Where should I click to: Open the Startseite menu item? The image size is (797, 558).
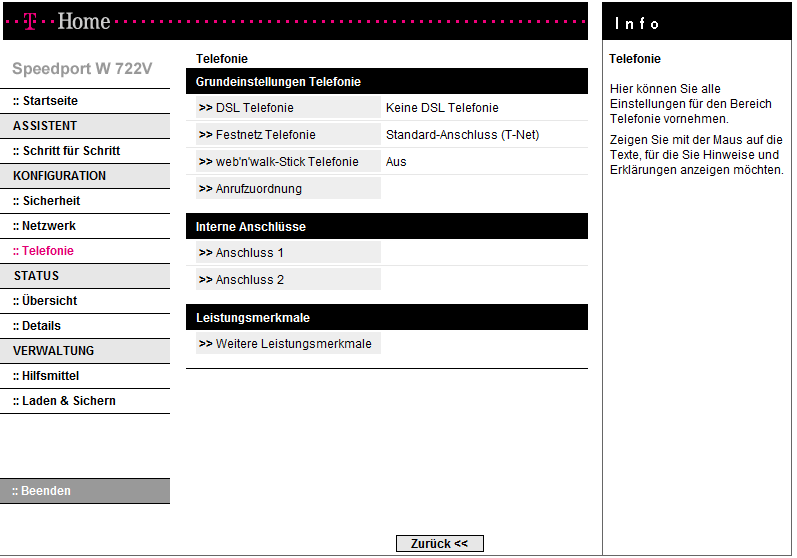[45, 101]
